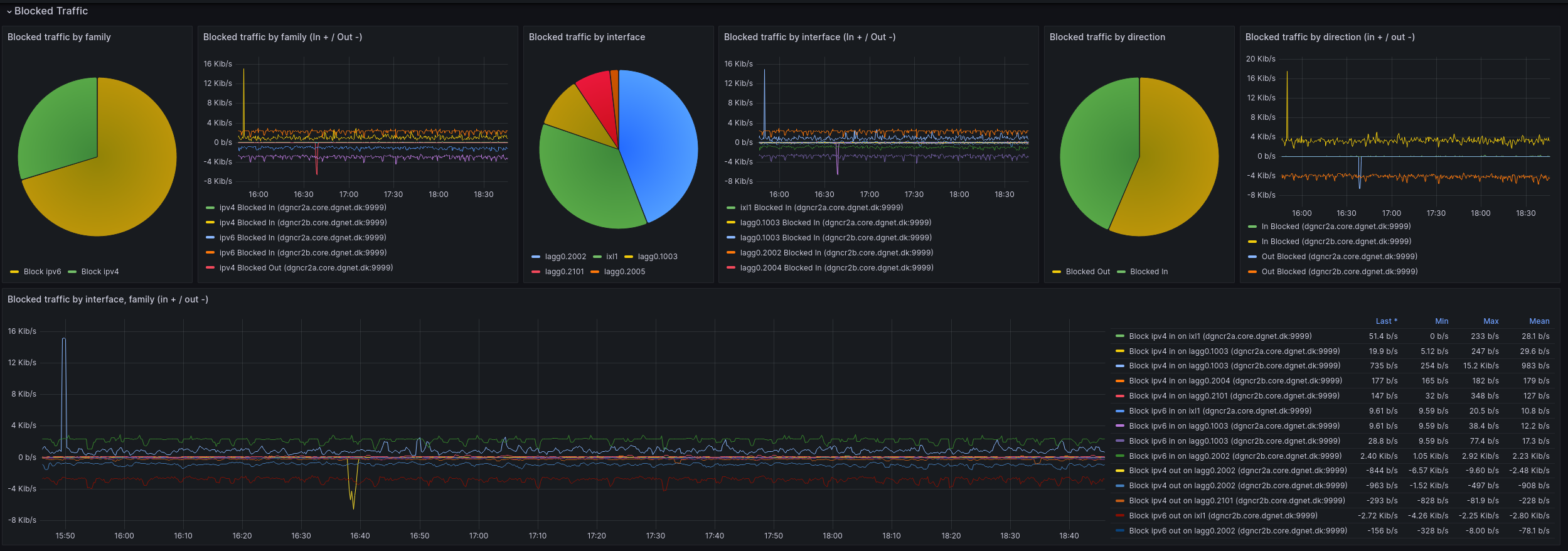Sort legend table by Min column
This screenshot has height=551, width=1568.
[1441, 321]
